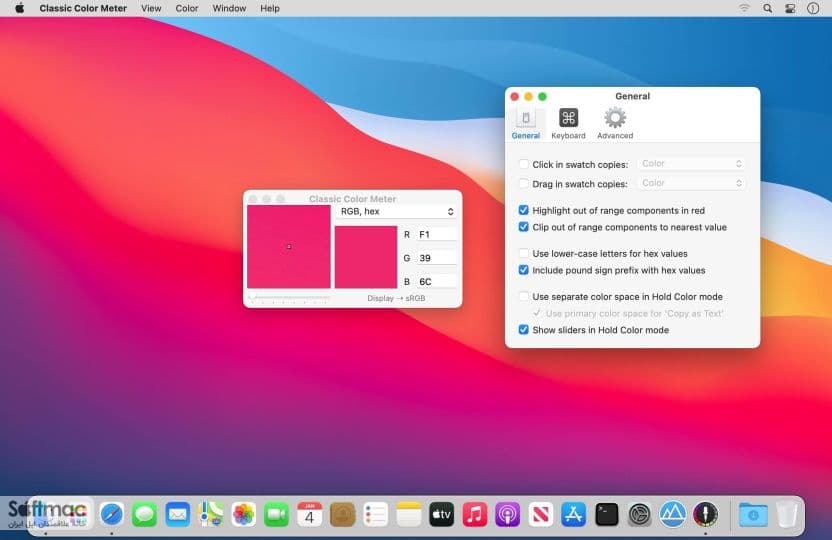The width and height of the screenshot is (832, 540).
Task: Select the General preferences pane icon
Action: pyautogui.click(x=525, y=123)
